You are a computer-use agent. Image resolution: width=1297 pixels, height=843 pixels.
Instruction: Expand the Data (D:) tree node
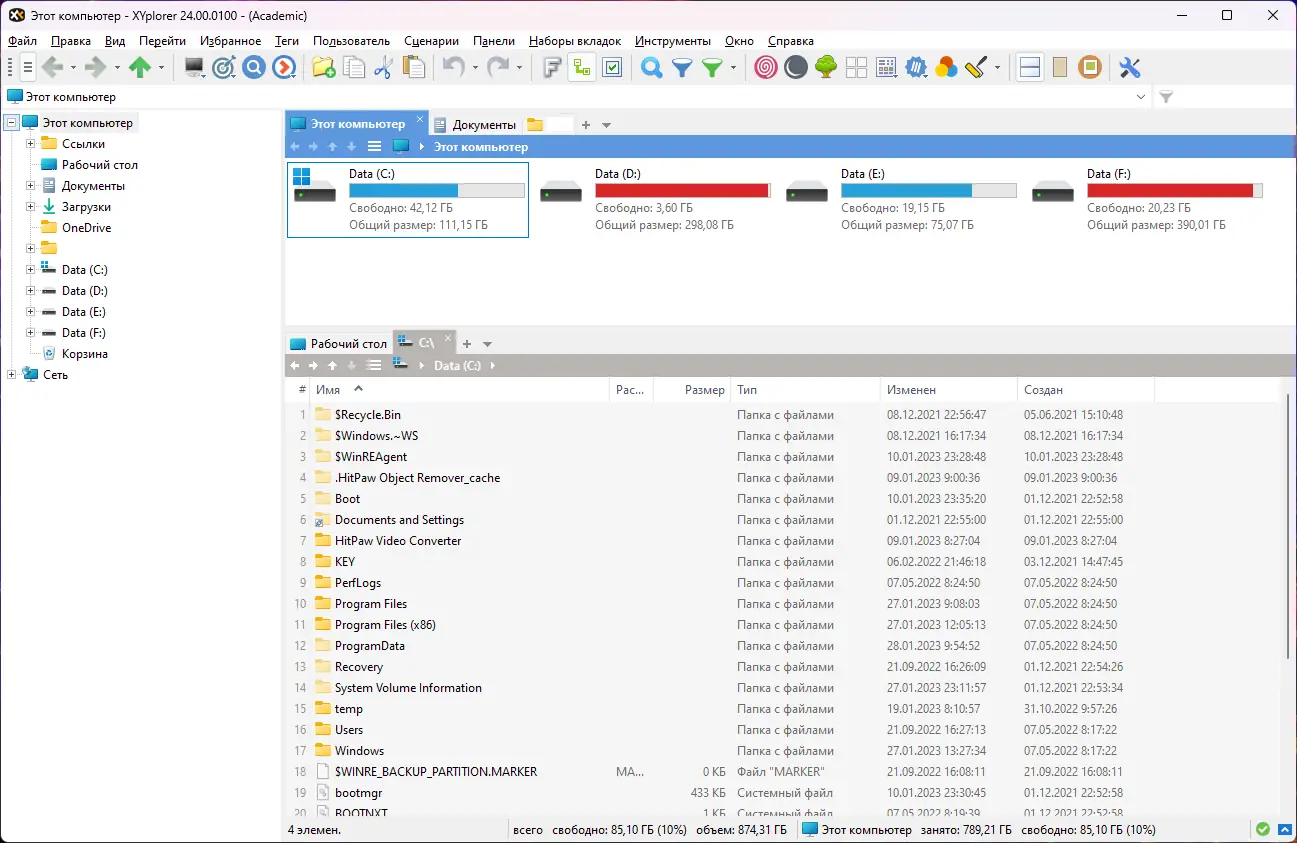click(31, 291)
